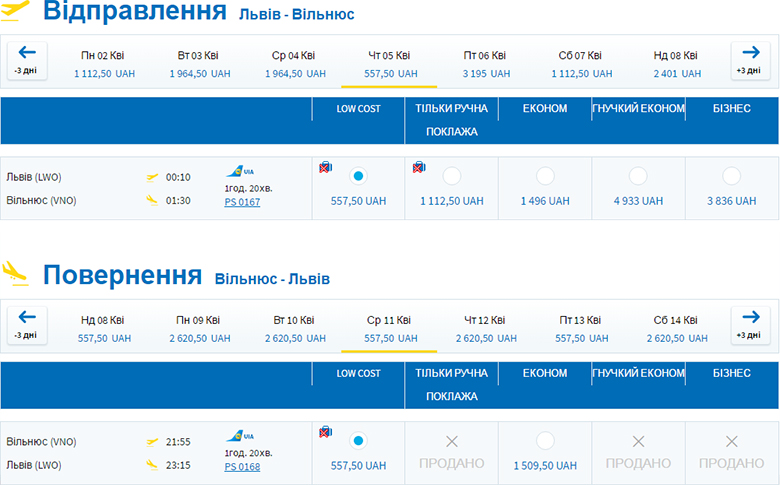Click no-baggage icon in departure Low Cost cell
The height and width of the screenshot is (485, 780).
coord(325,167)
